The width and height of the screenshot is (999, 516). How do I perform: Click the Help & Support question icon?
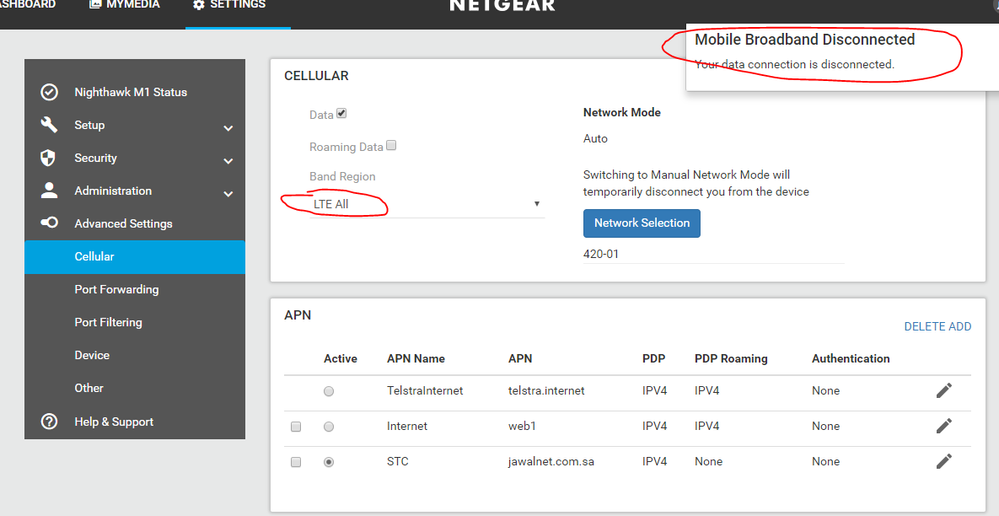49,421
